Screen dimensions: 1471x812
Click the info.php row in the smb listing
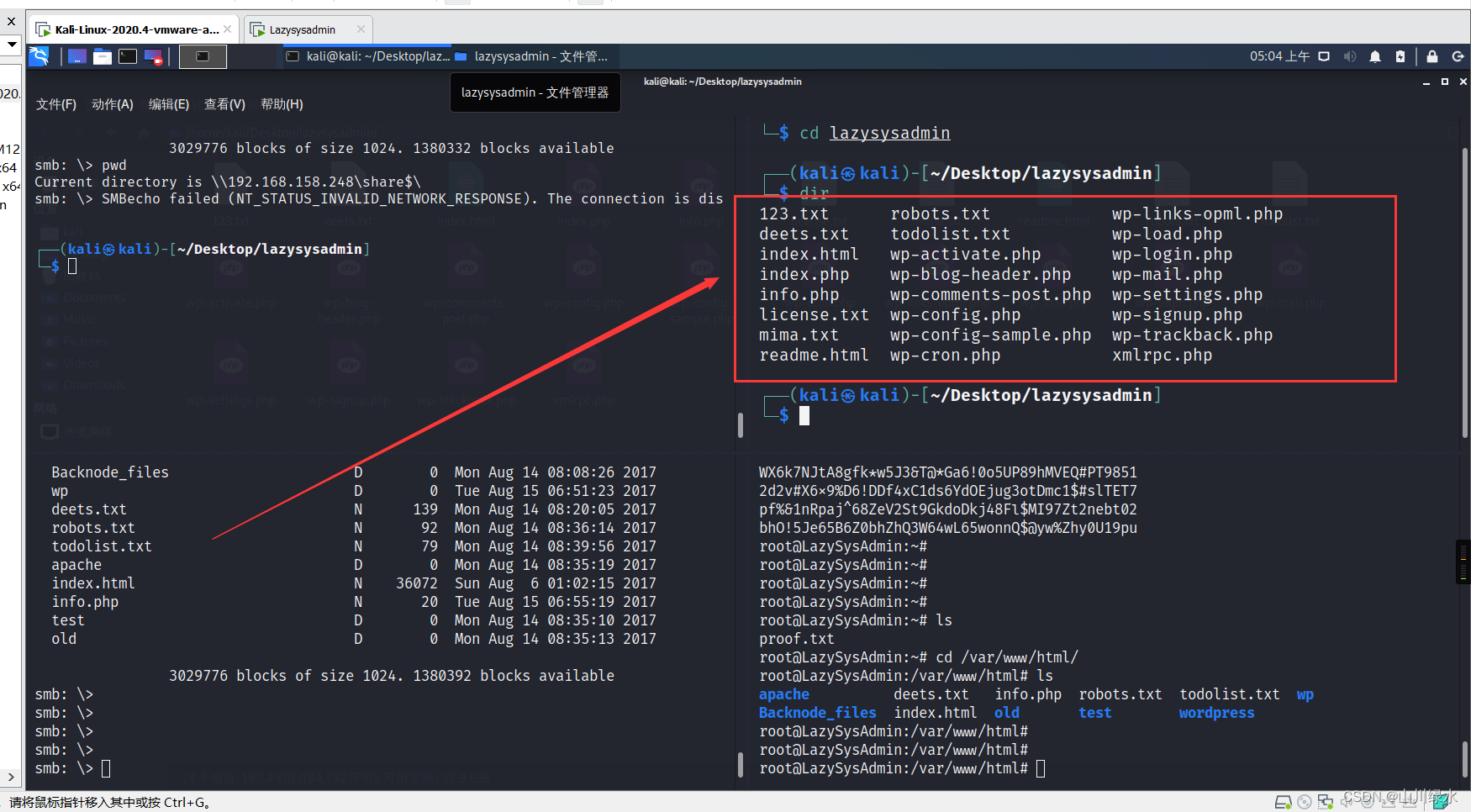[x=354, y=602]
